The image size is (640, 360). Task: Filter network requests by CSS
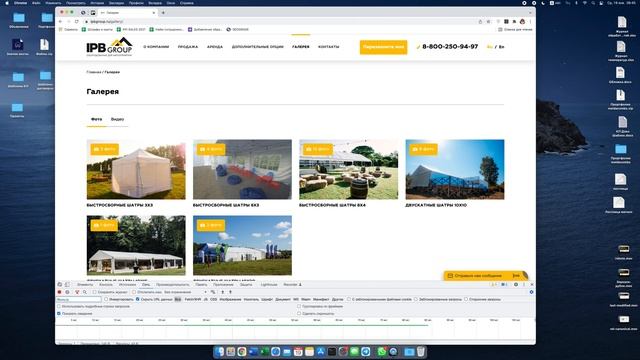(x=213, y=299)
